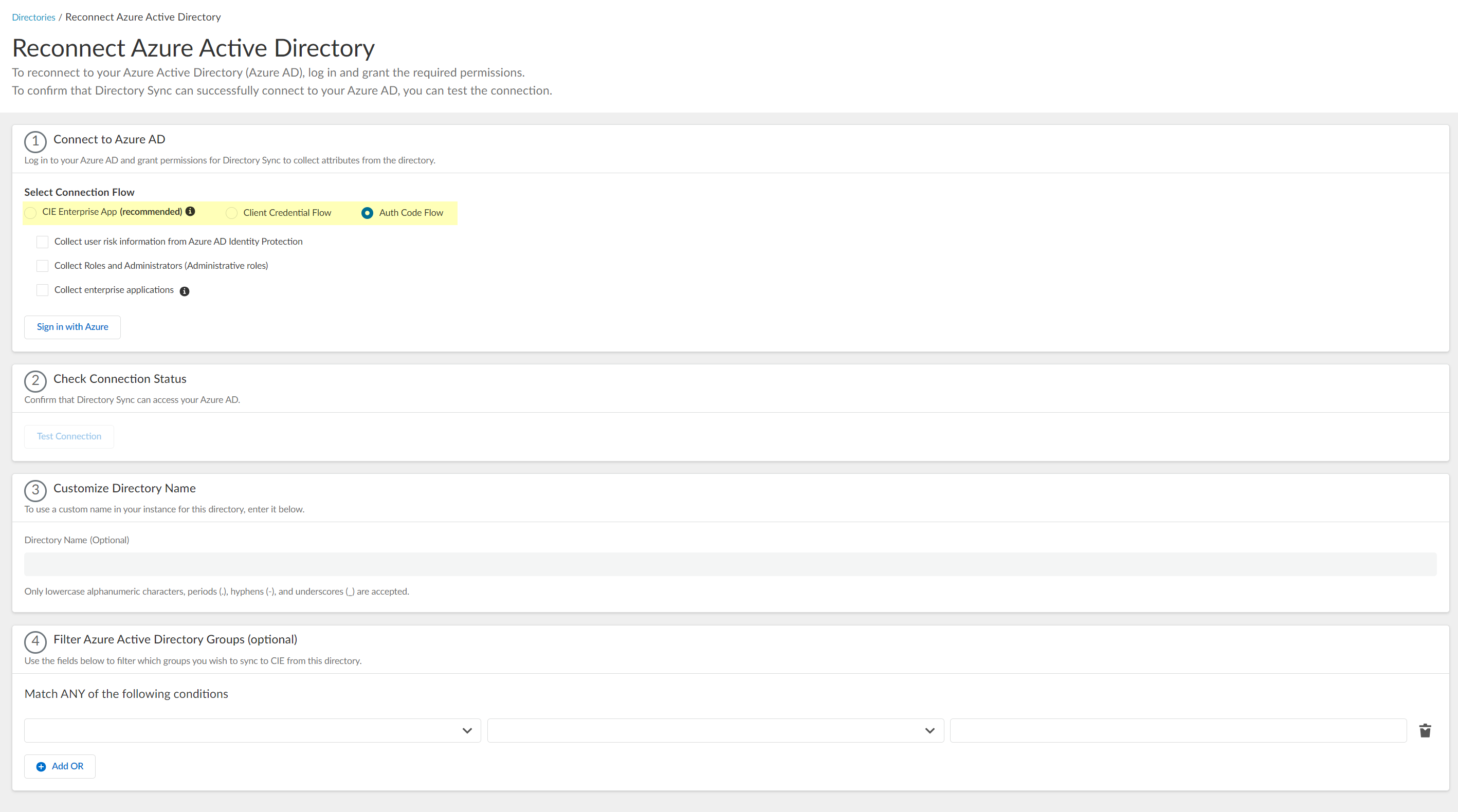Click info icon beside CIE Enterprise App
Screen dimensions: 1458x812
[x=190, y=212]
